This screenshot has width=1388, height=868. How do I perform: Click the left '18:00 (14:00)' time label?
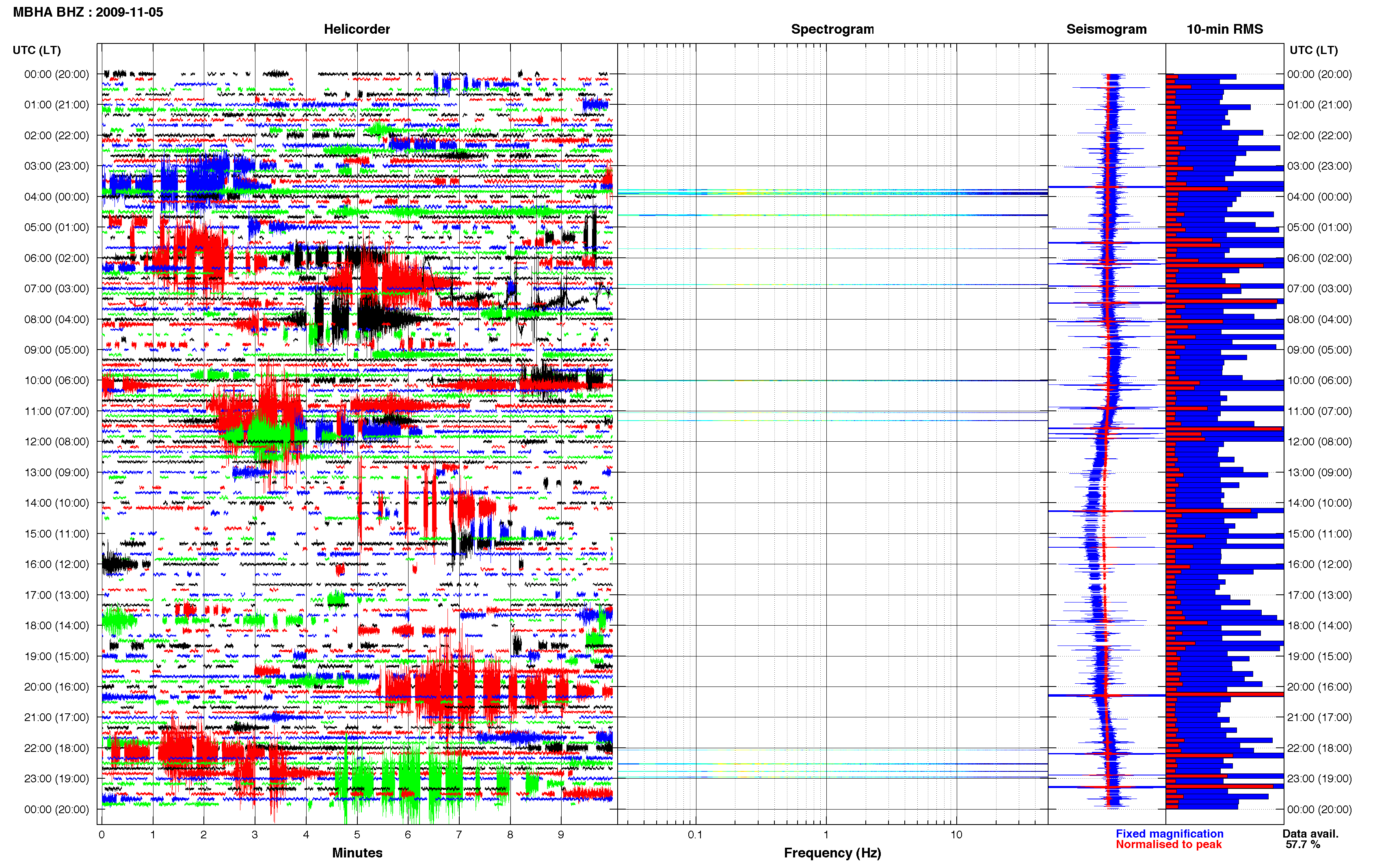(x=56, y=626)
